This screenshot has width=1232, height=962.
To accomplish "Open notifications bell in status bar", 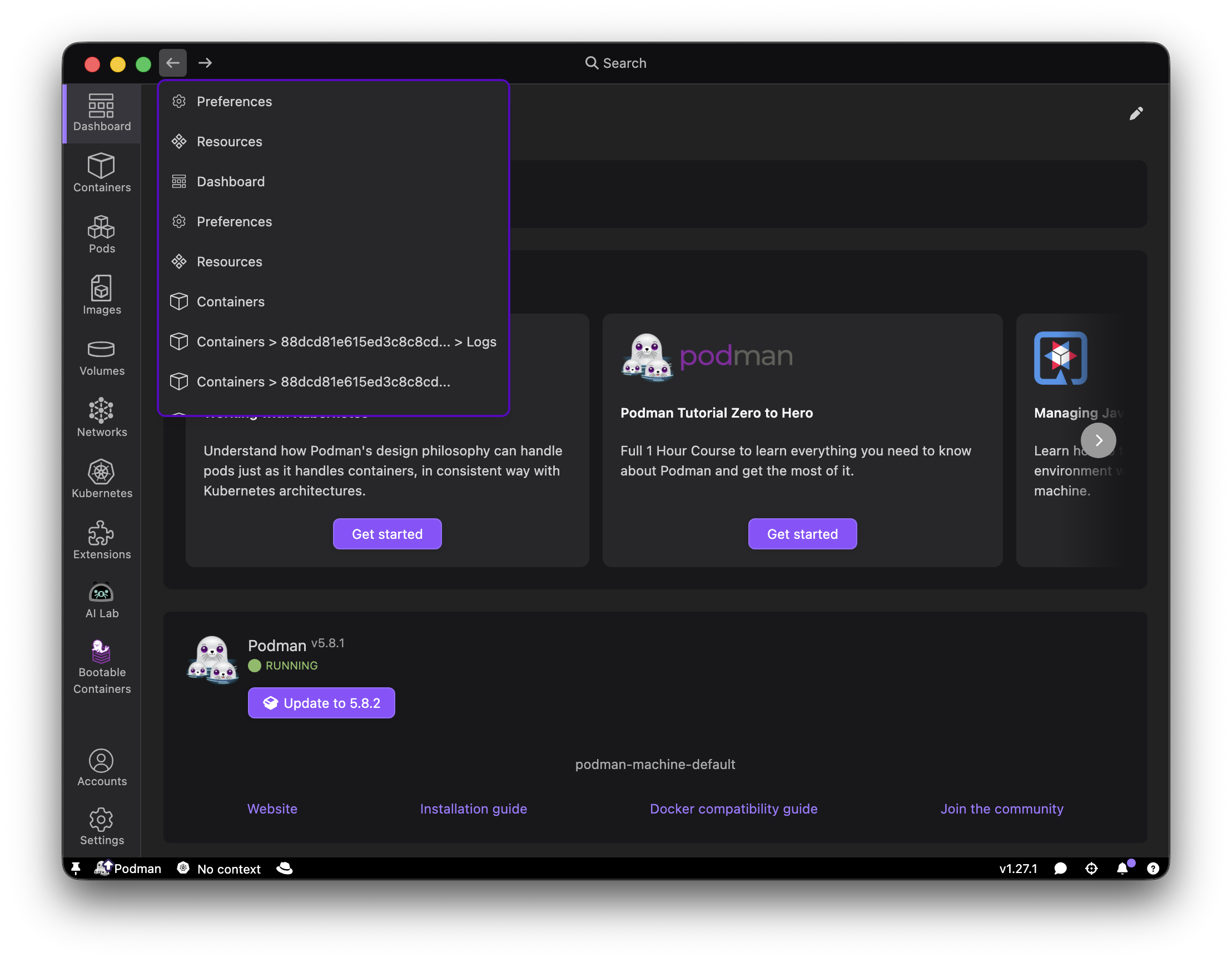I will point(1122,869).
